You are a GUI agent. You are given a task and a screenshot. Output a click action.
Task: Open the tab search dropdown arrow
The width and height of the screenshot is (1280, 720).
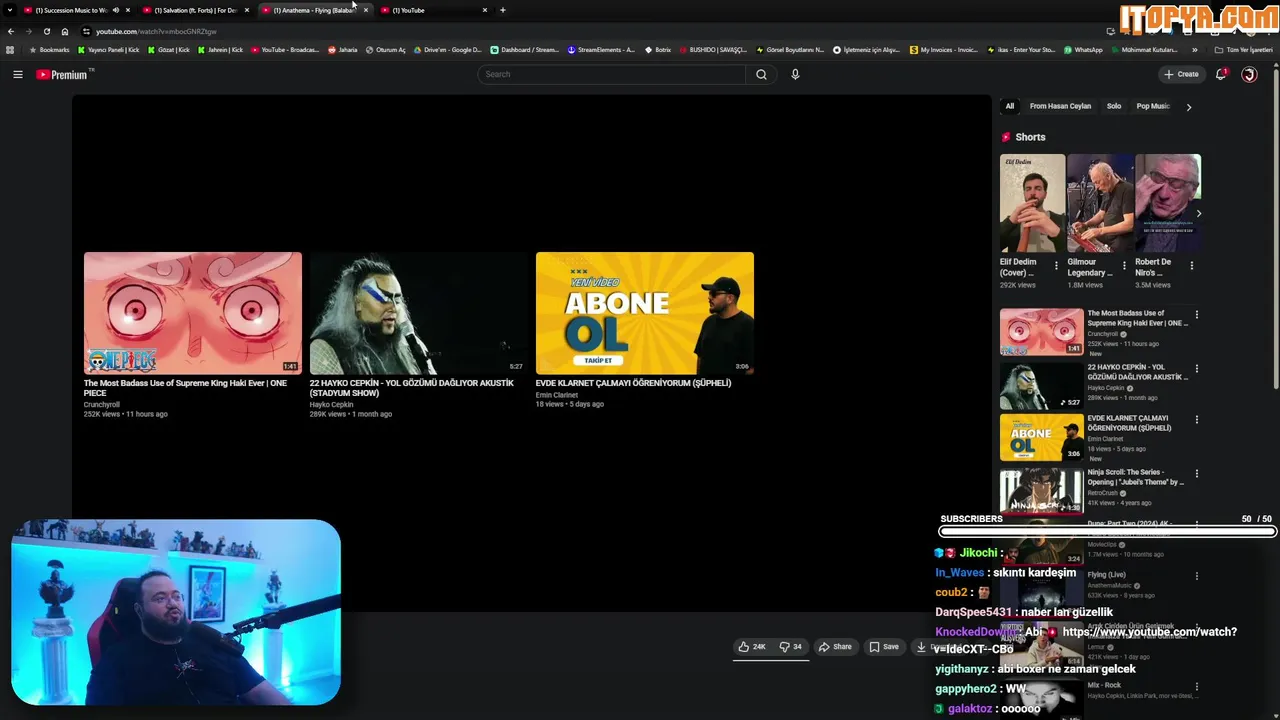(x=10, y=10)
